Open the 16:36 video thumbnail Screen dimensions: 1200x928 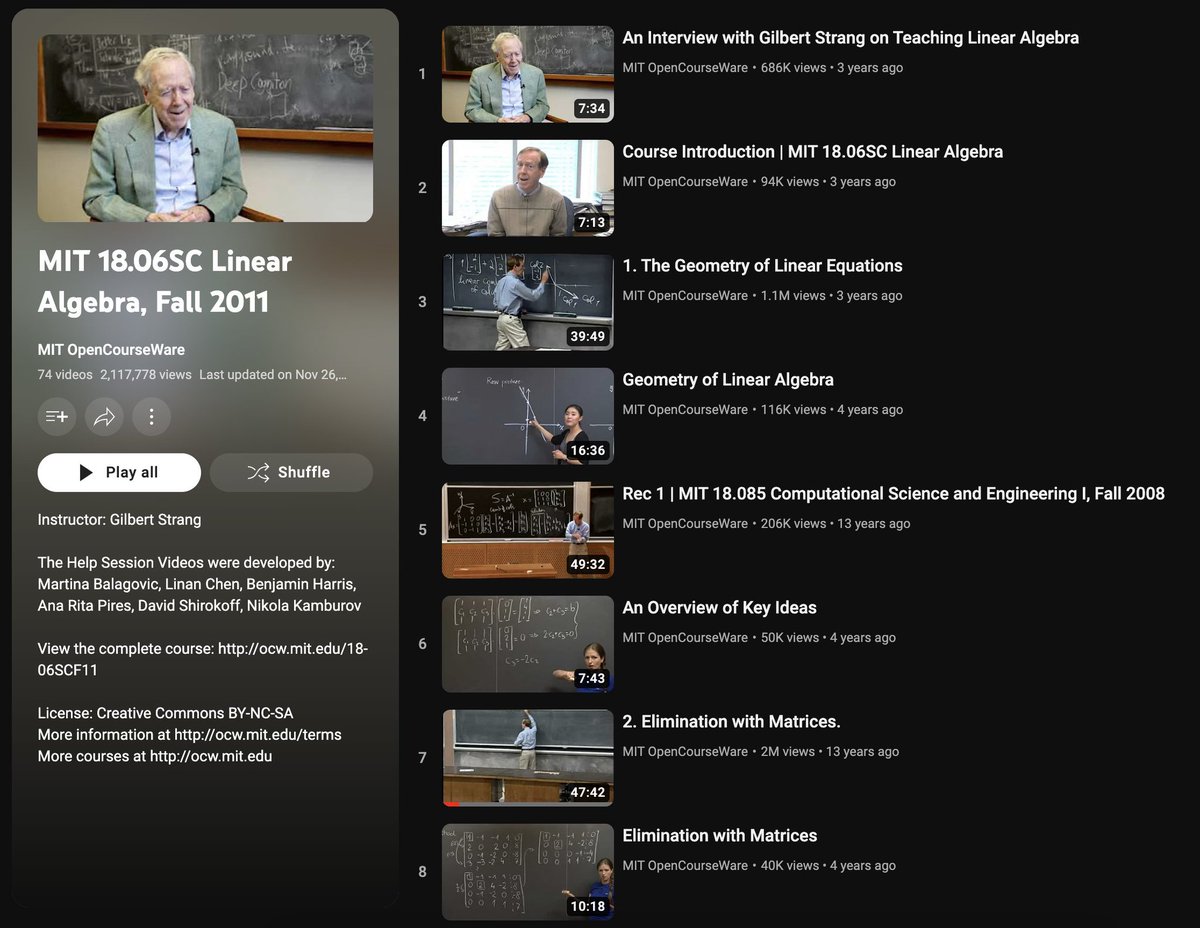(528, 416)
